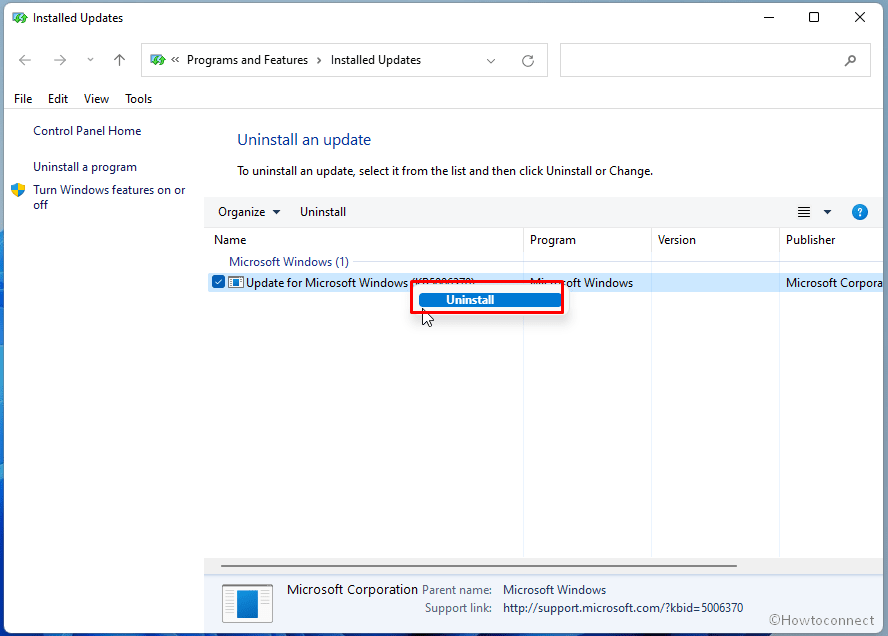
Task: Open the Edit menu
Action: [58, 99]
